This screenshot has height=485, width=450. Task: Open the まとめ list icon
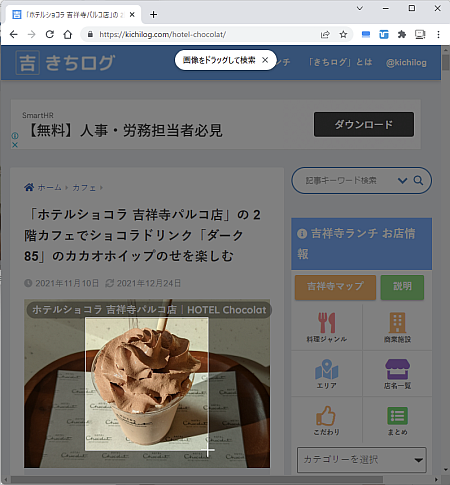397,416
